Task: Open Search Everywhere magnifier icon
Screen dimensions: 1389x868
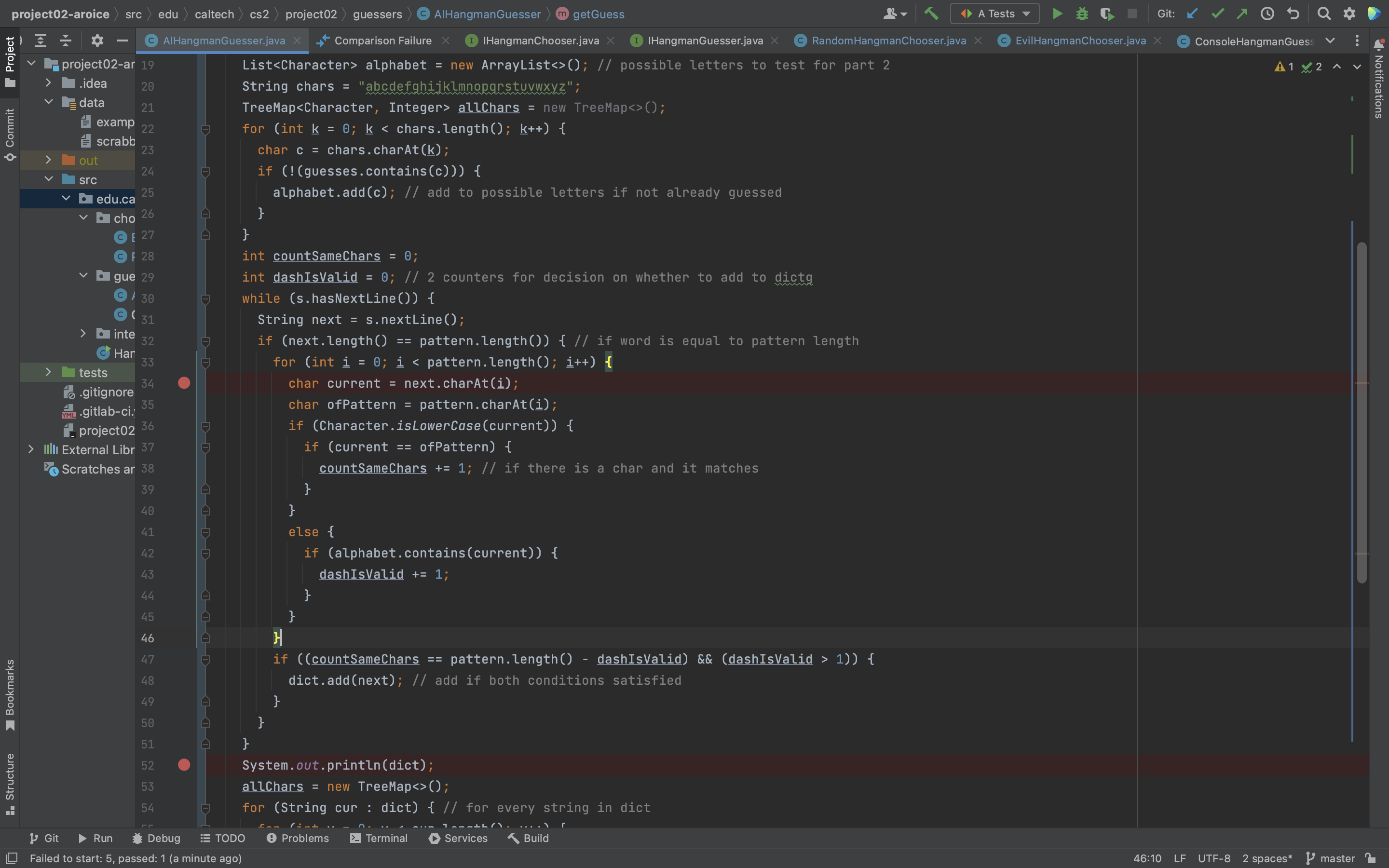Action: point(1323,14)
